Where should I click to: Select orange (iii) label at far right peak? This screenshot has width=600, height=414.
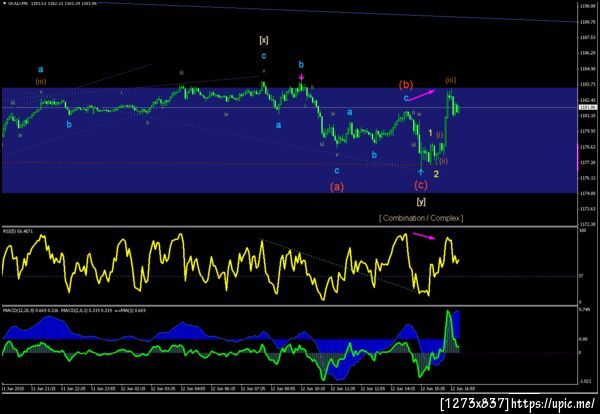click(450, 80)
